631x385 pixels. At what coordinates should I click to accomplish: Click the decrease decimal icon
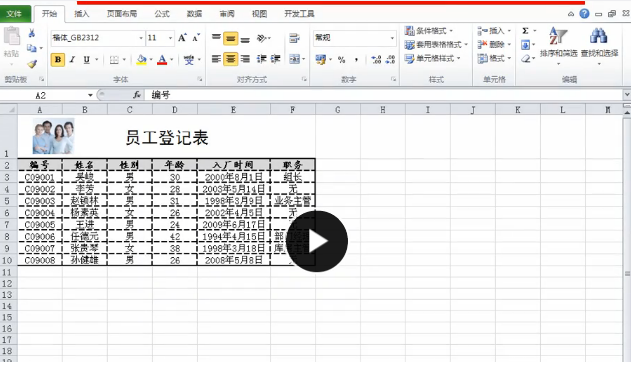coord(390,60)
